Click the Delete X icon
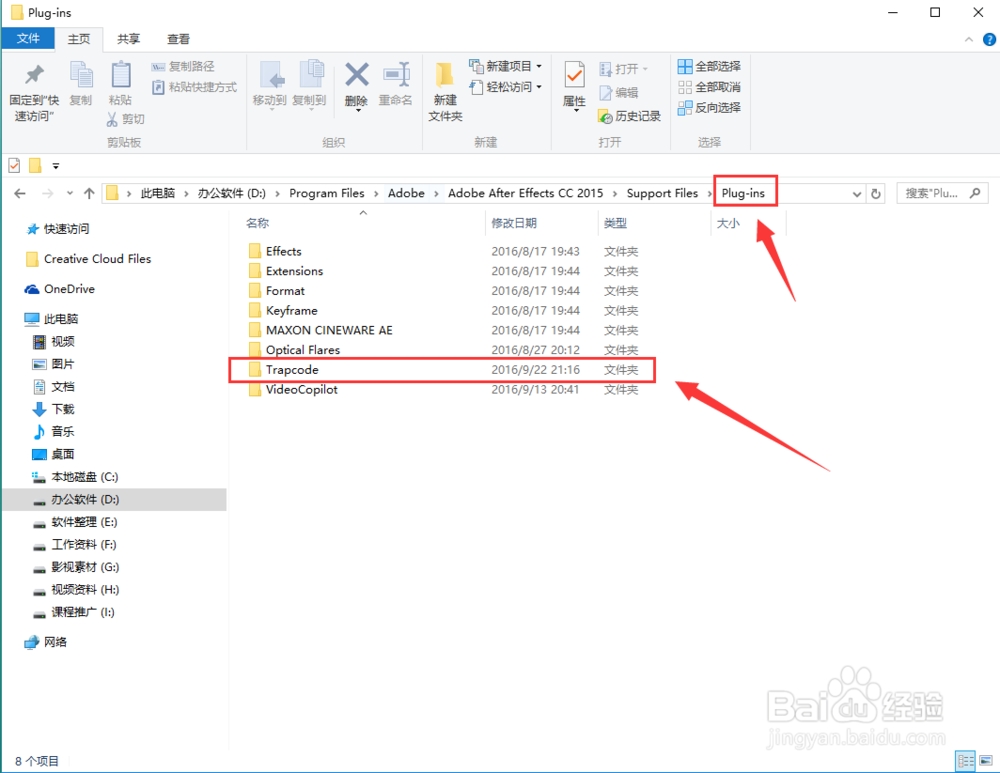1000x773 pixels. 357,75
